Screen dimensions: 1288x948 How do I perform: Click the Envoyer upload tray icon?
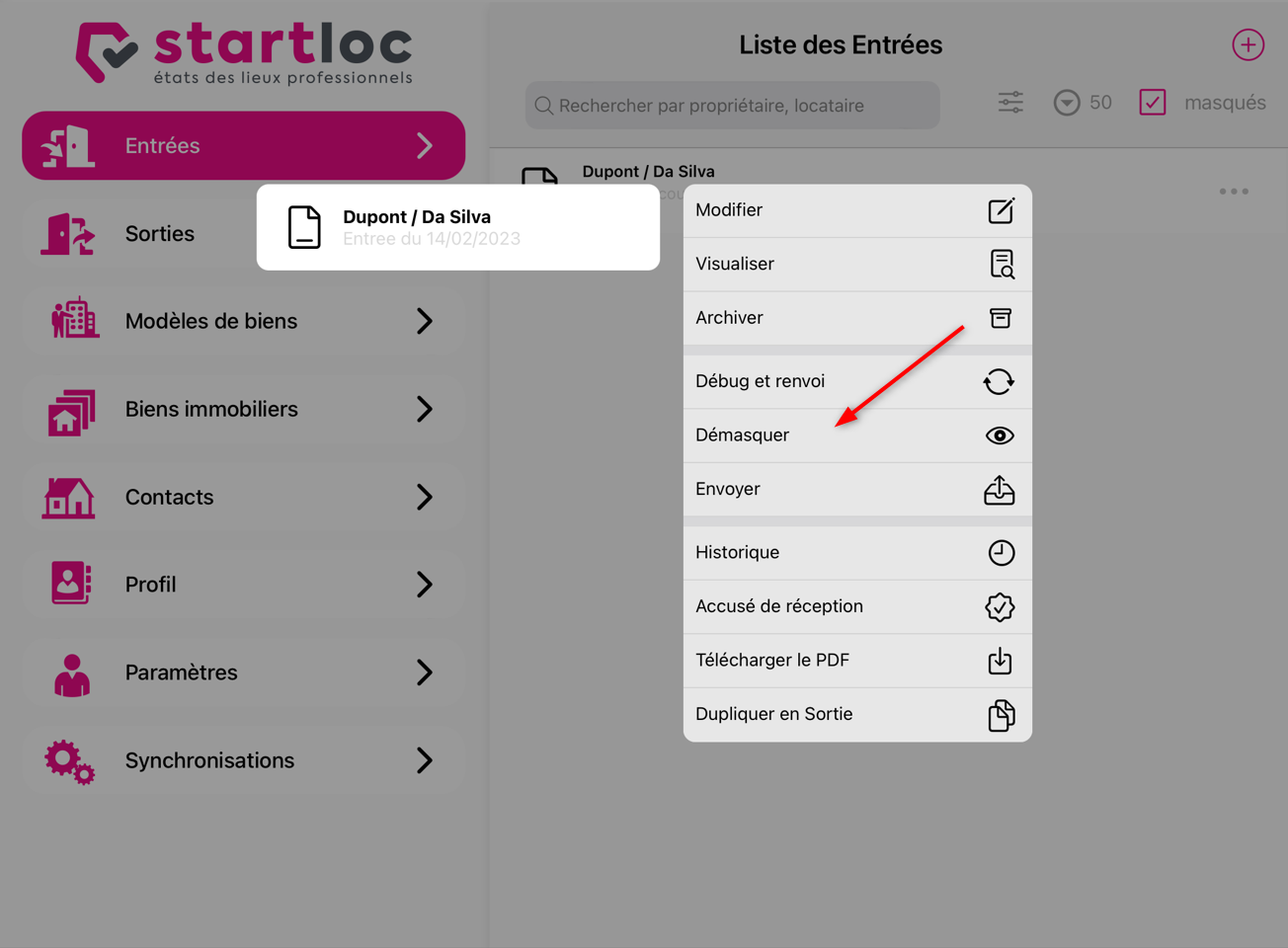coord(1000,490)
